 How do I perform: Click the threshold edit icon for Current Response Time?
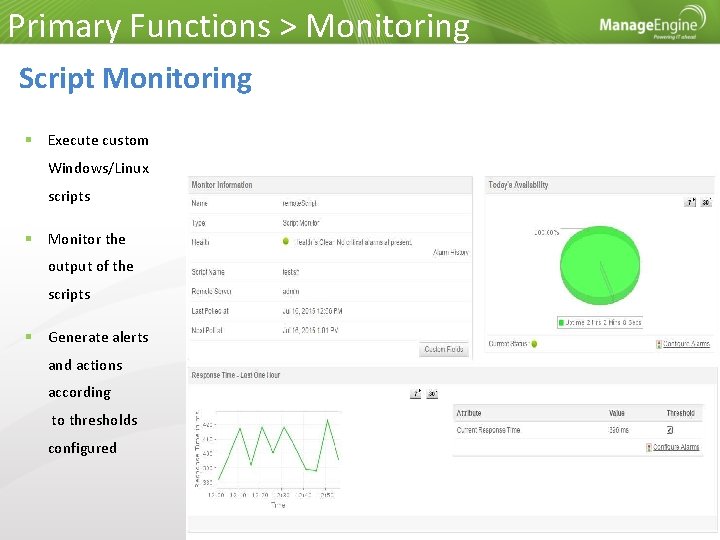(670, 430)
